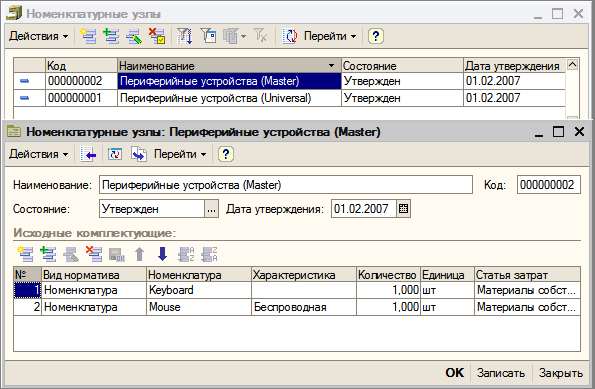Move row down blue arrow icon
Screen dimensions: 595x389
[162, 254]
